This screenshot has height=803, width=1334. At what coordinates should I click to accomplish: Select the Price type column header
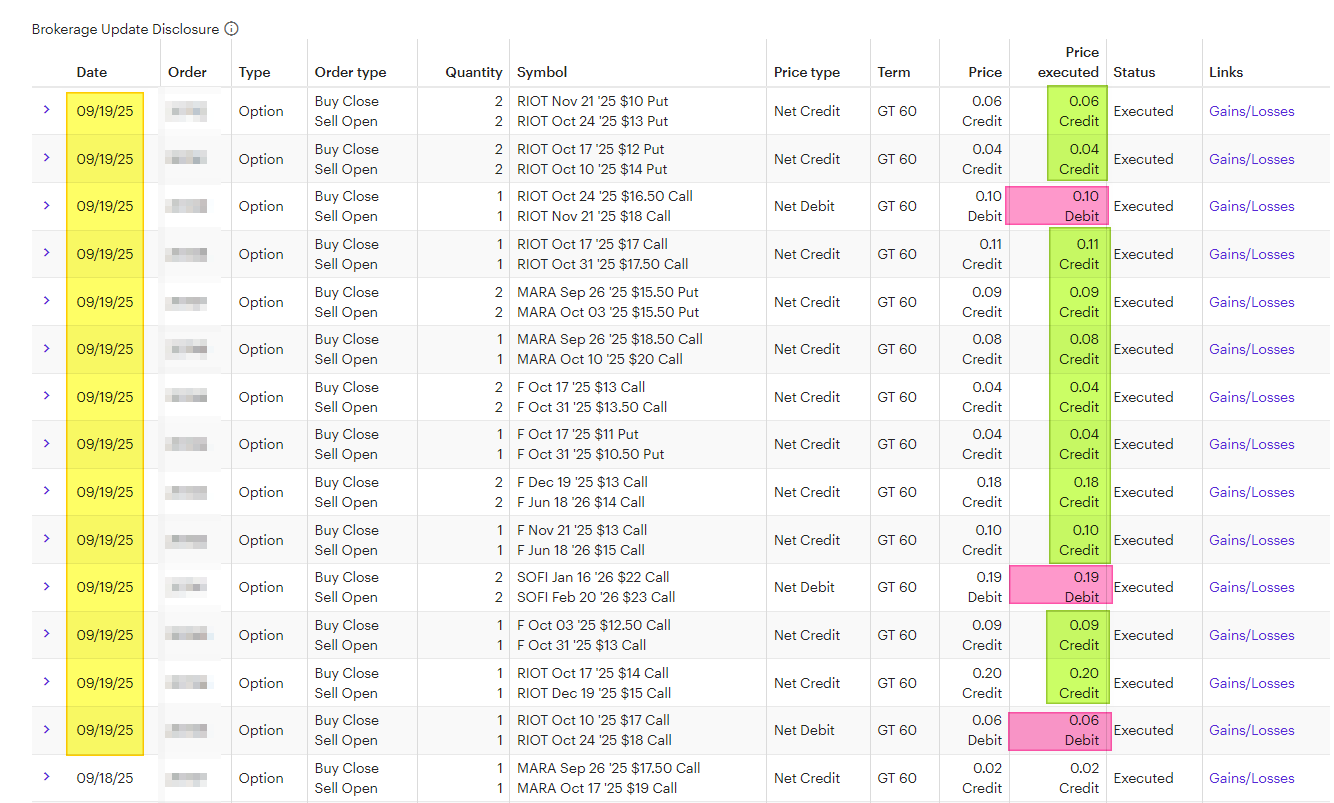[807, 72]
